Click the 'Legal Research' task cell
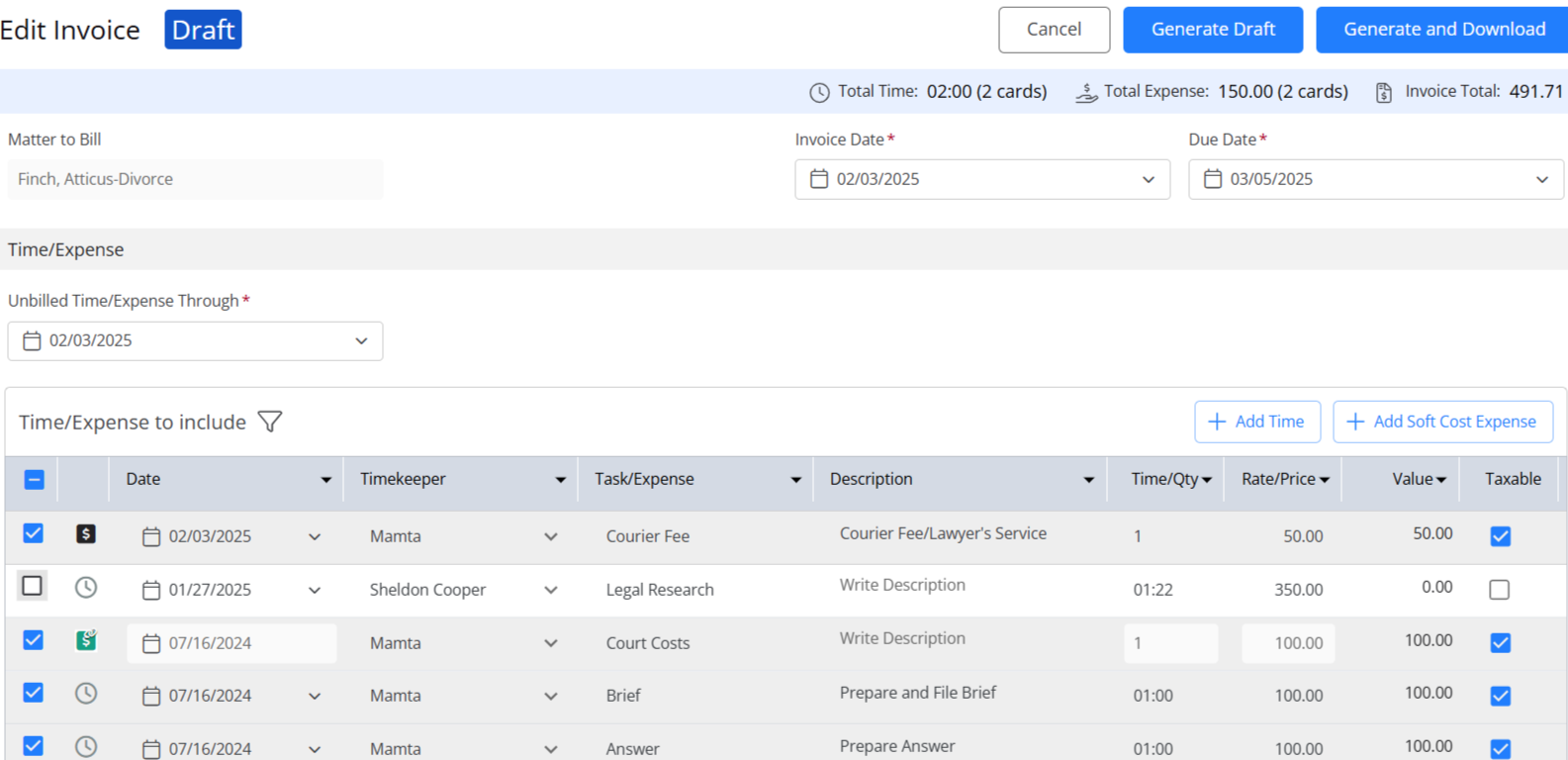1568x760 pixels. (x=660, y=590)
